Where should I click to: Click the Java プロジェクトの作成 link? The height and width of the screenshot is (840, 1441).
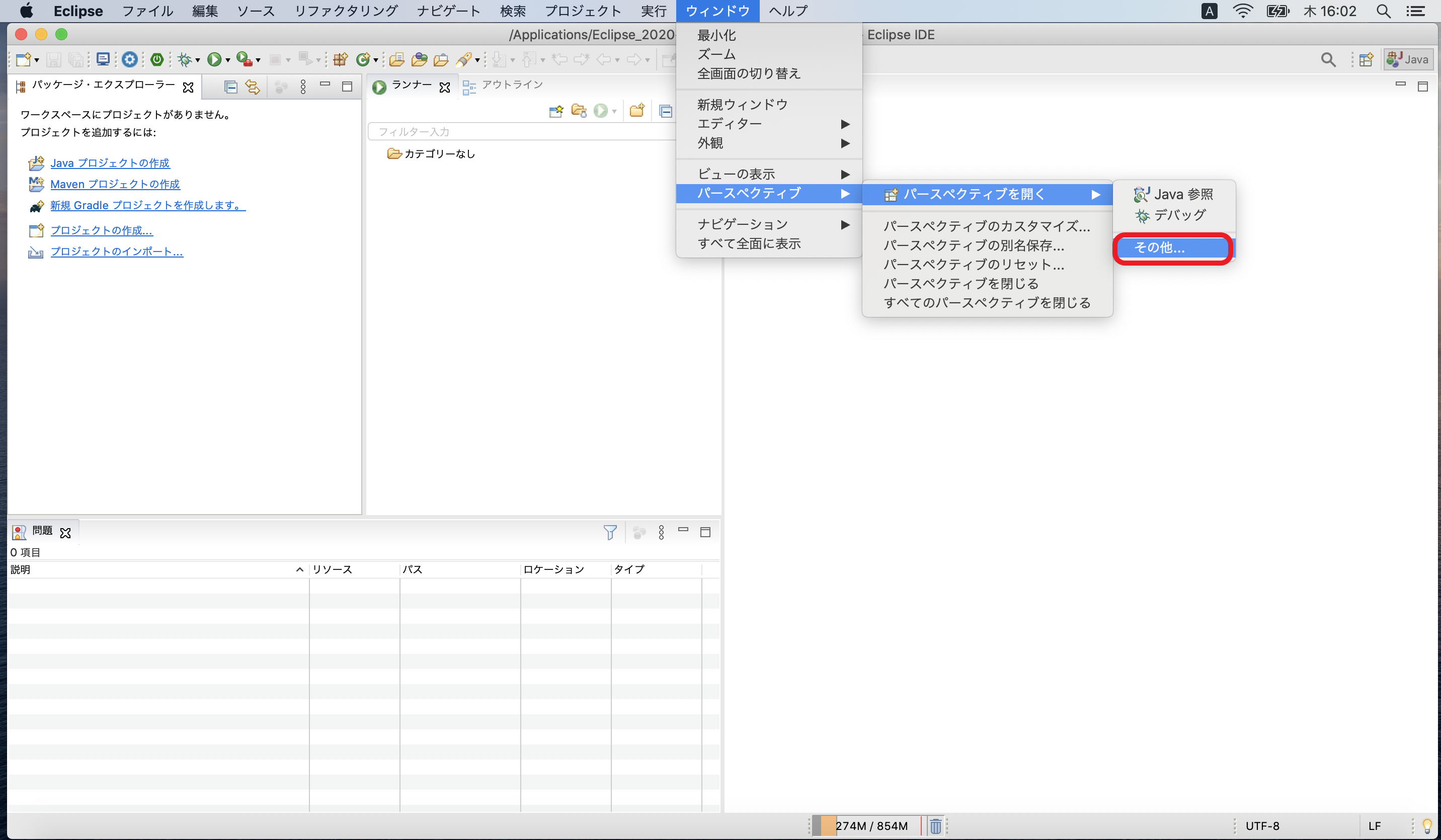coord(110,163)
